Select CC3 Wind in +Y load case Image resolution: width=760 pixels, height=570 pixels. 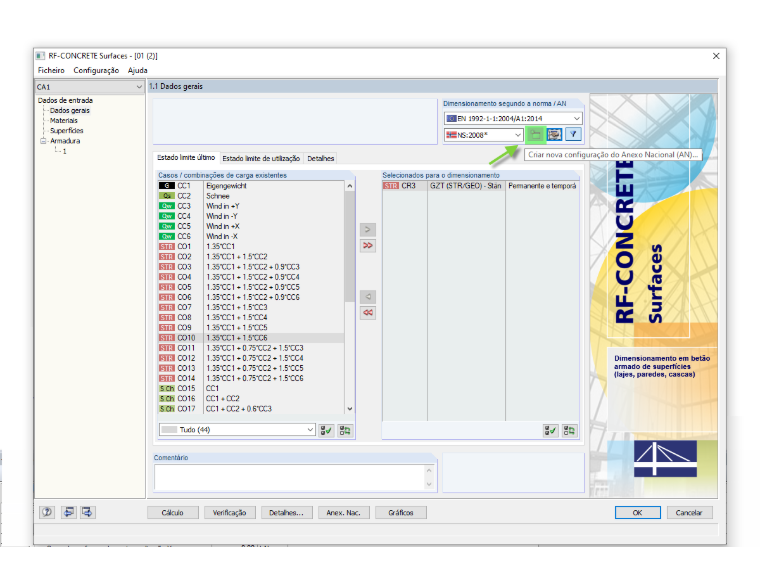[x=251, y=206]
